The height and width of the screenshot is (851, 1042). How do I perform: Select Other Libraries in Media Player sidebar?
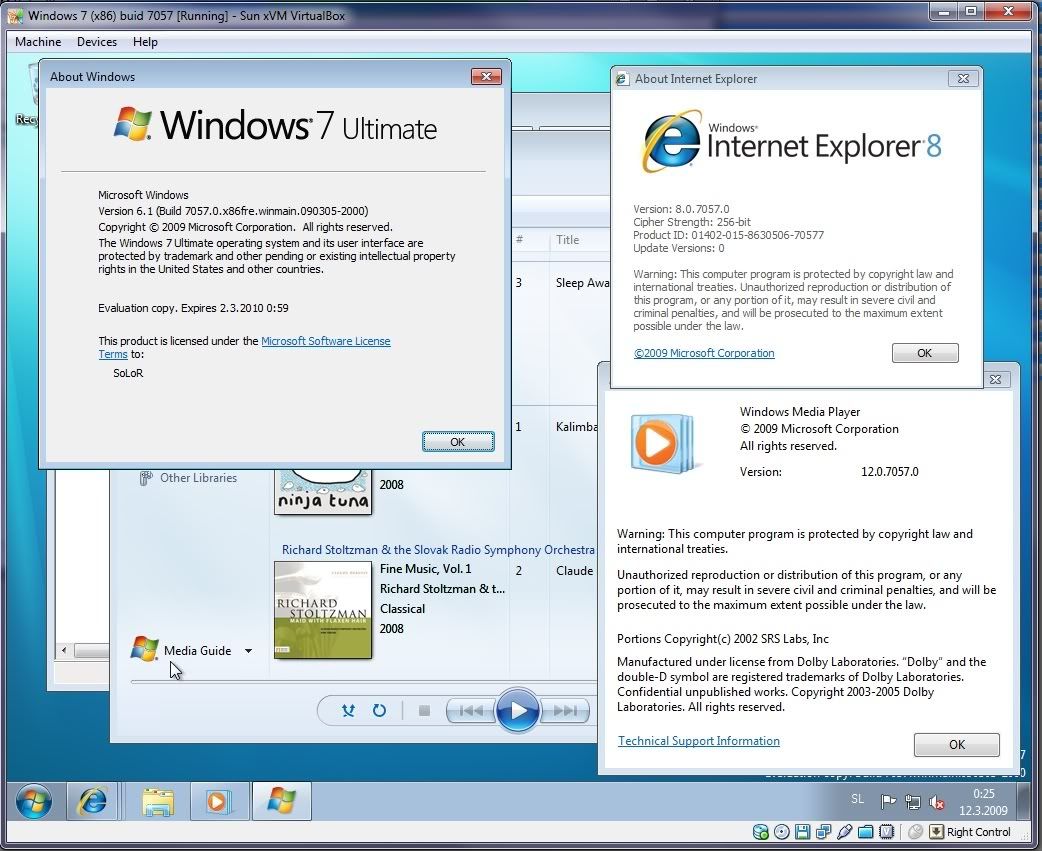point(198,478)
